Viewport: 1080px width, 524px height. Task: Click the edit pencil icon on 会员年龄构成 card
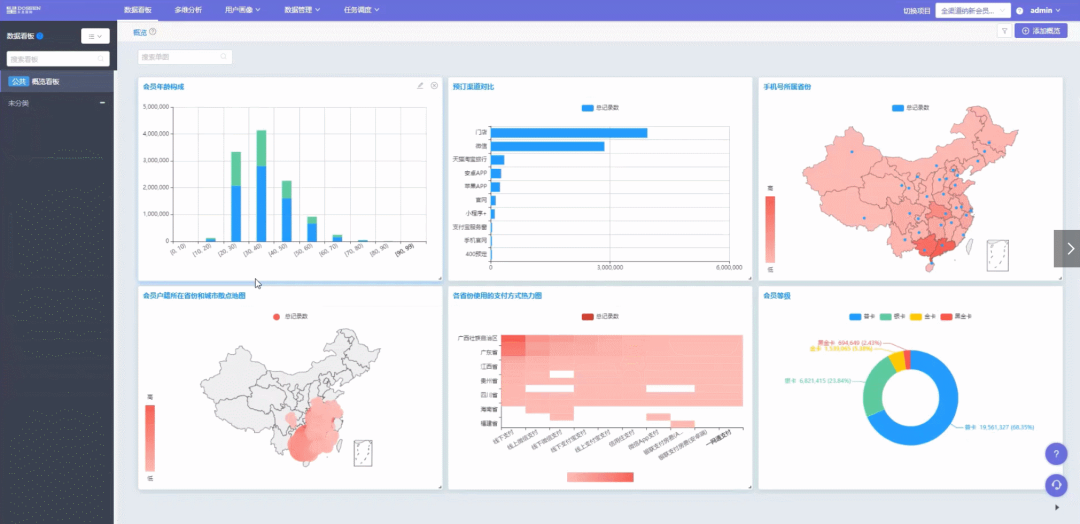click(x=420, y=86)
